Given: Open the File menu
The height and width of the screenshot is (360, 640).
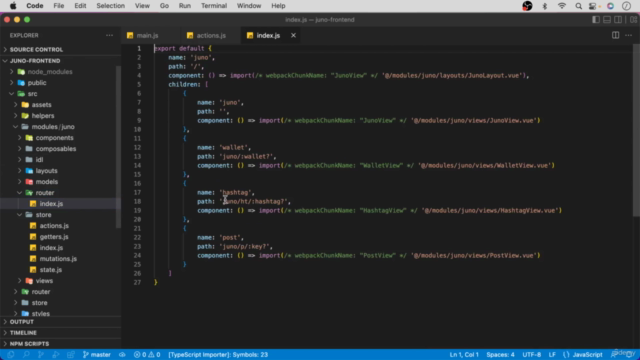Looking at the screenshot, I should [59, 6].
